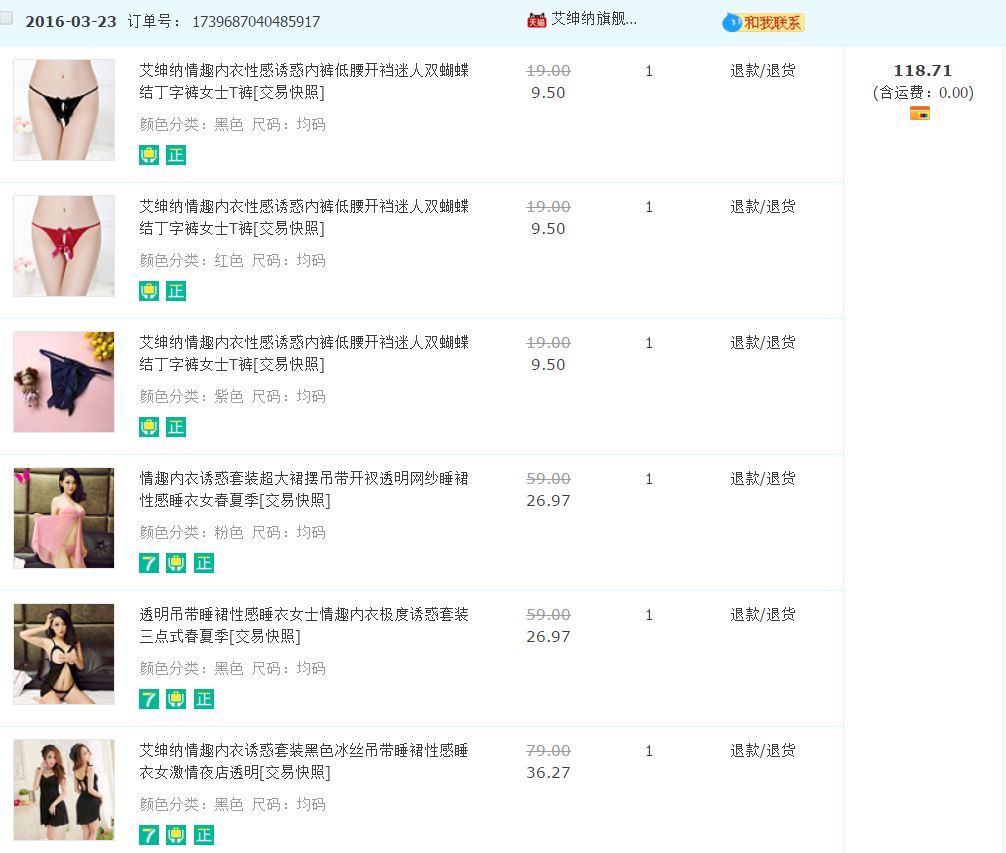This screenshot has height=853, width=1006.
Task: Click the 和我联系 Wangwang chat icon
Action: (x=763, y=22)
